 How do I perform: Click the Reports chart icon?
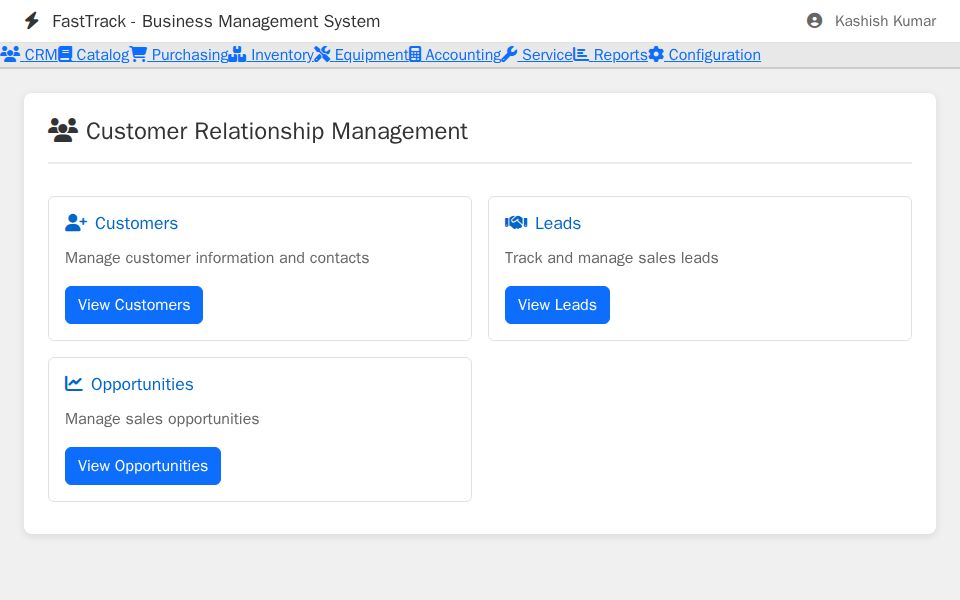580,55
